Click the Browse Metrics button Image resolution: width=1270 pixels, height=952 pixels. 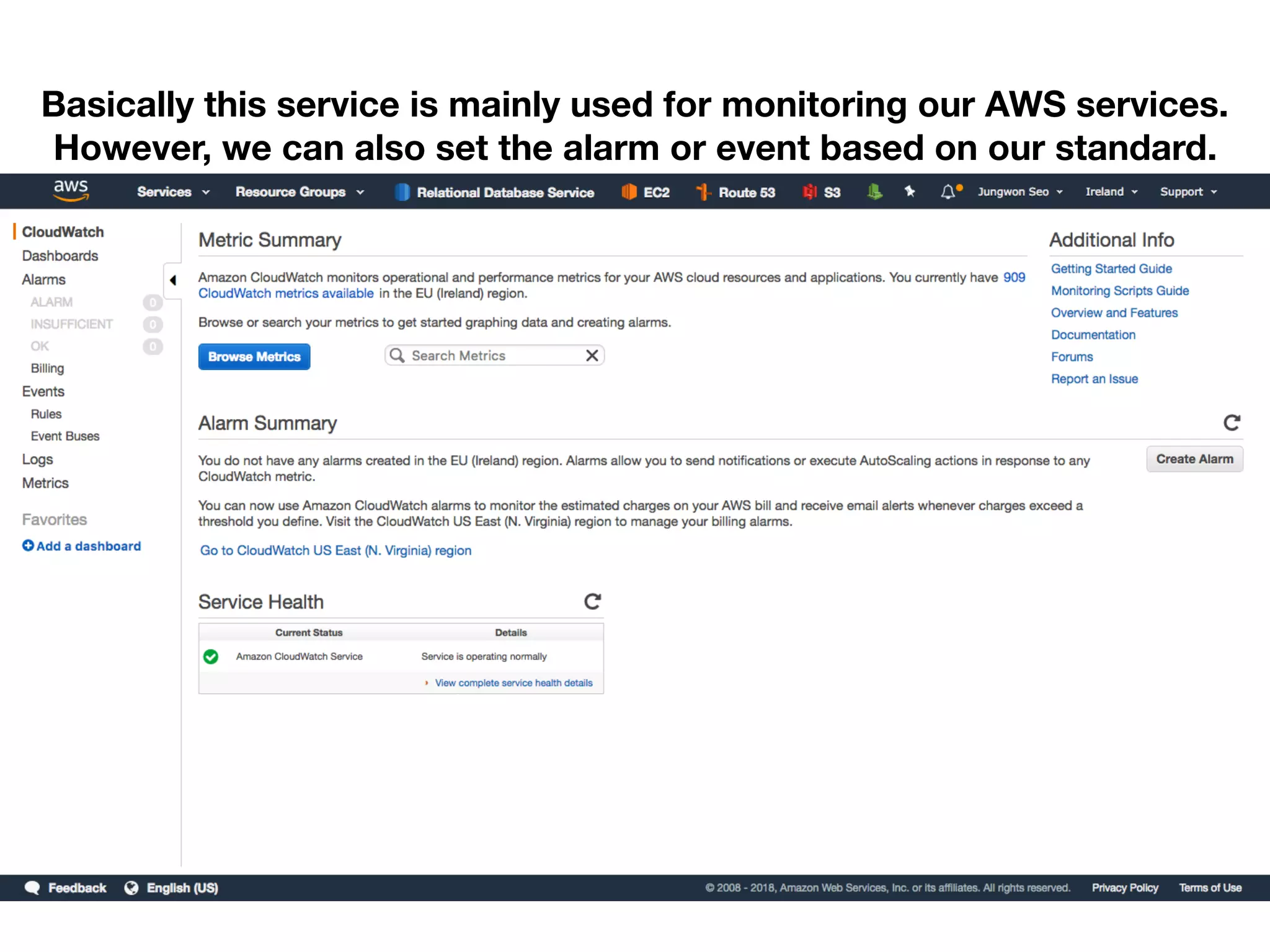pyautogui.click(x=254, y=356)
